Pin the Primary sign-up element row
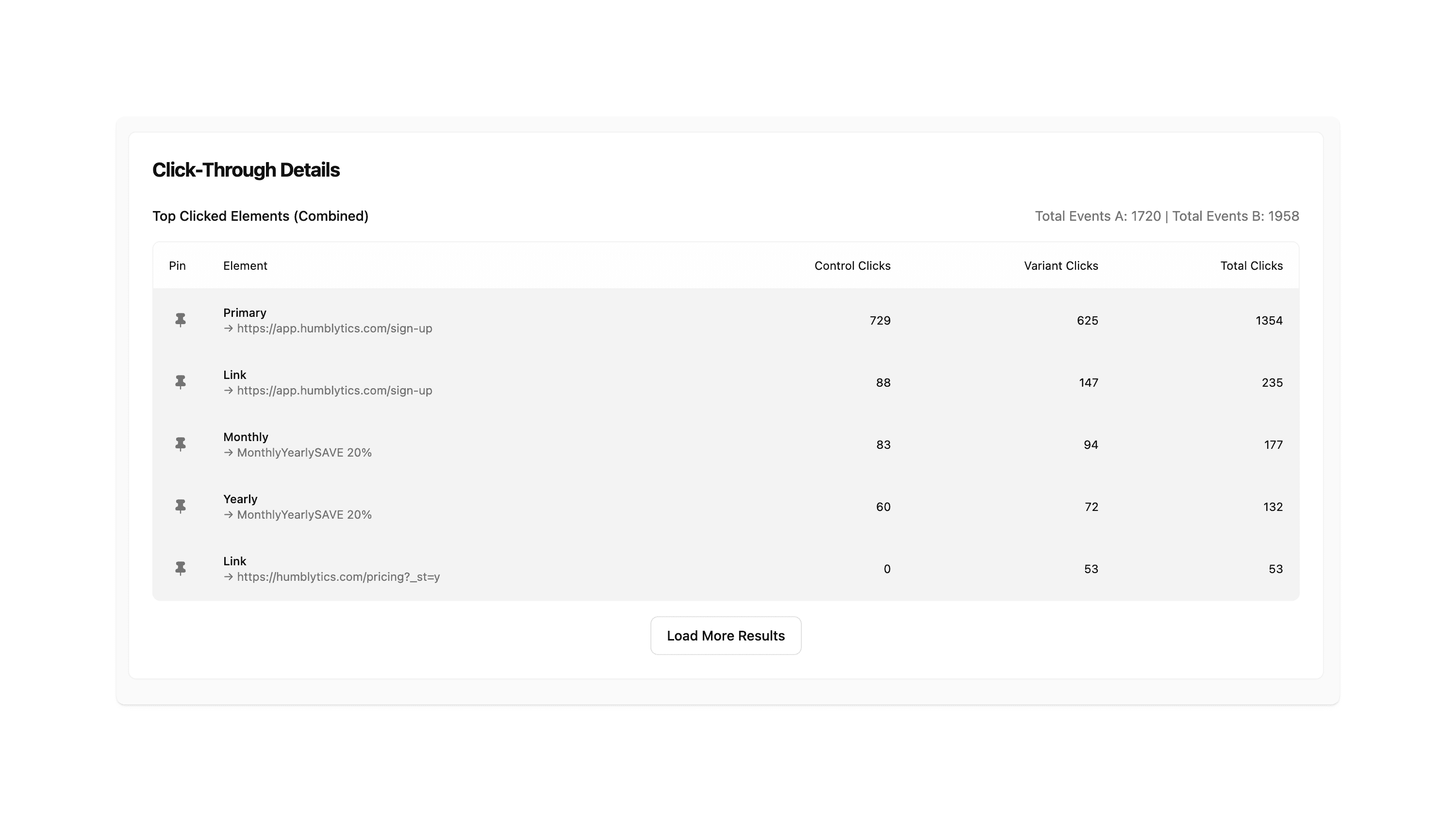The image size is (1456, 821). [x=181, y=320]
